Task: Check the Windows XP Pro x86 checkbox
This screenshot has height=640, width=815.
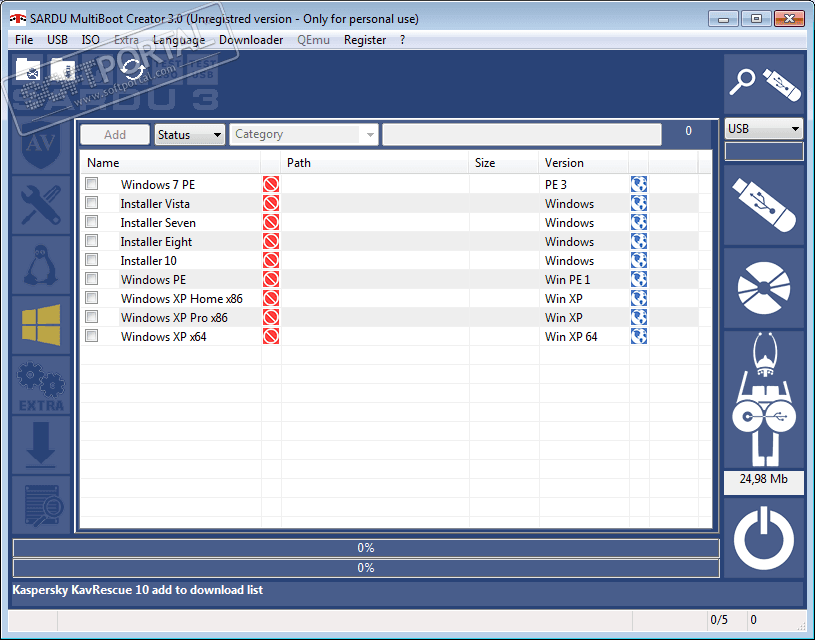Action: tap(92, 317)
